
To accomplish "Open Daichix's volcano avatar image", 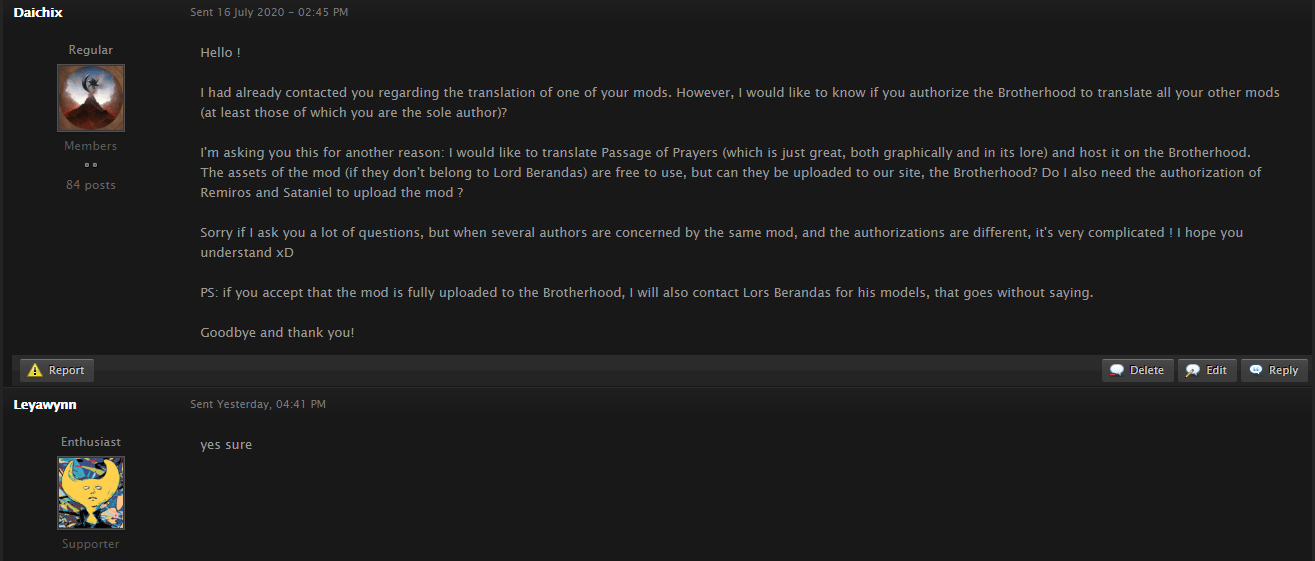I will click(x=91, y=98).
